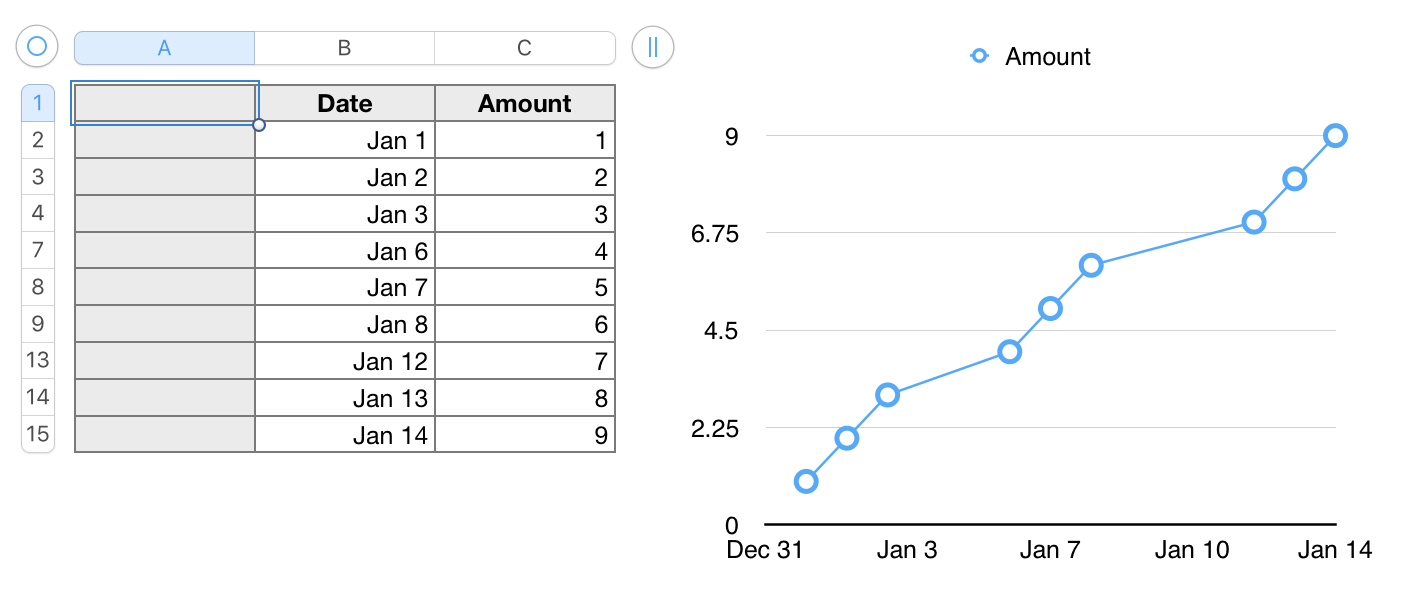Image resolution: width=1420 pixels, height=596 pixels.
Task: Select column C header tab
Action: (524, 48)
